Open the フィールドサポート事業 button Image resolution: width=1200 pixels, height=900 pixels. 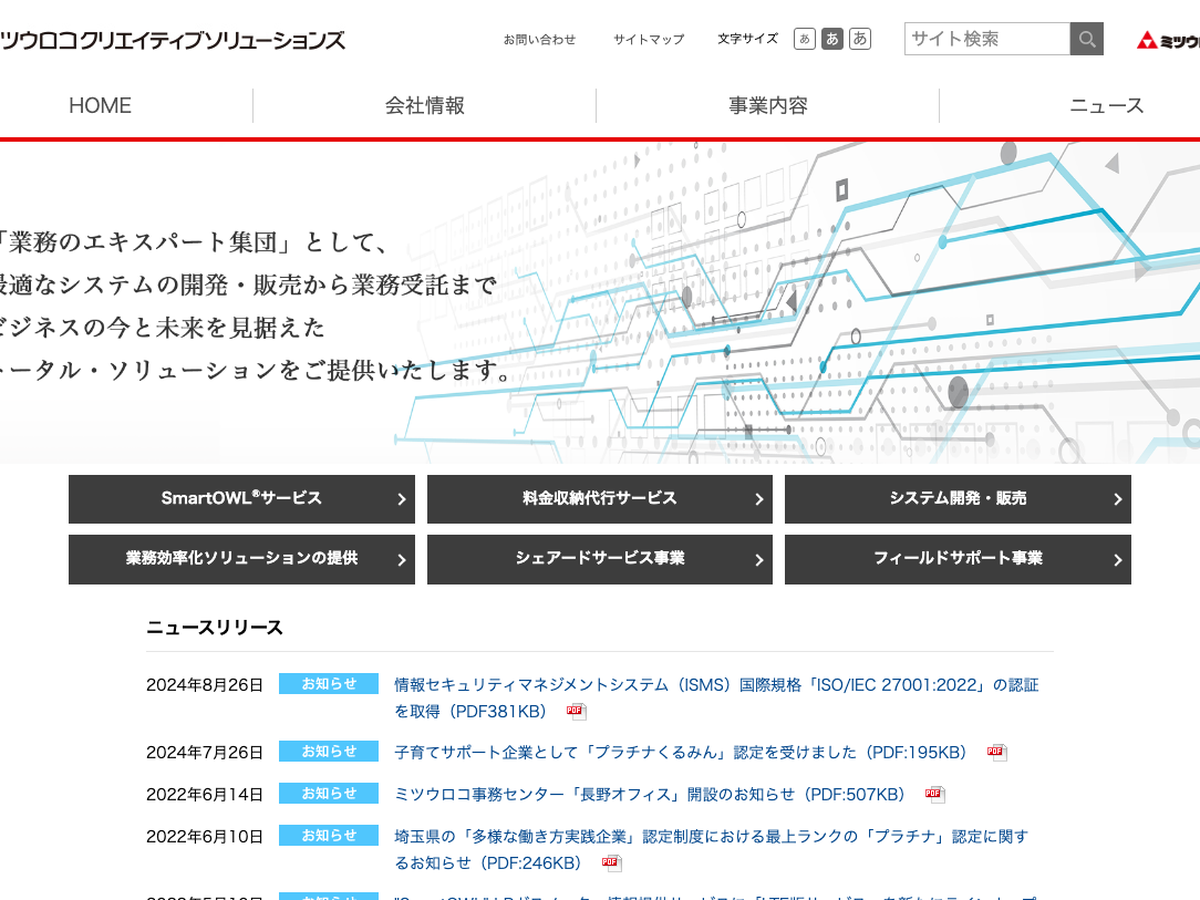[x=957, y=559]
